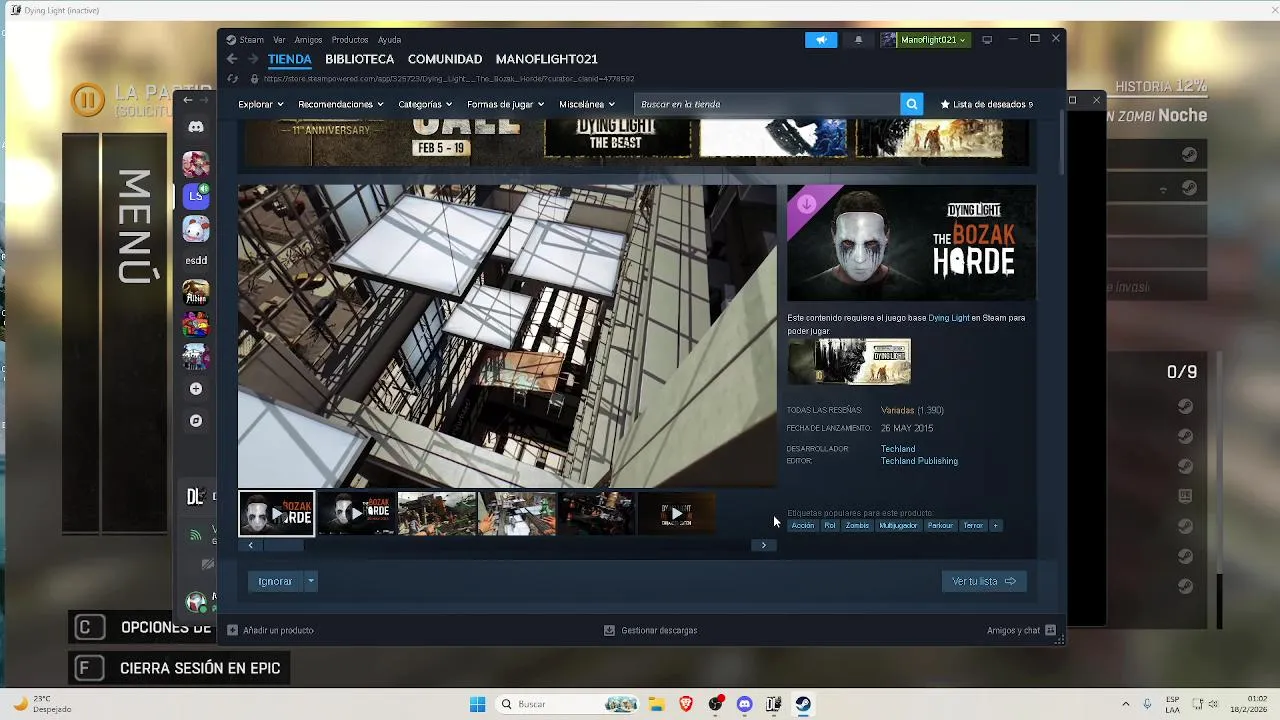Viewport: 1280px width, 720px height.
Task: Show more tags with plus button
Action: coord(995,525)
